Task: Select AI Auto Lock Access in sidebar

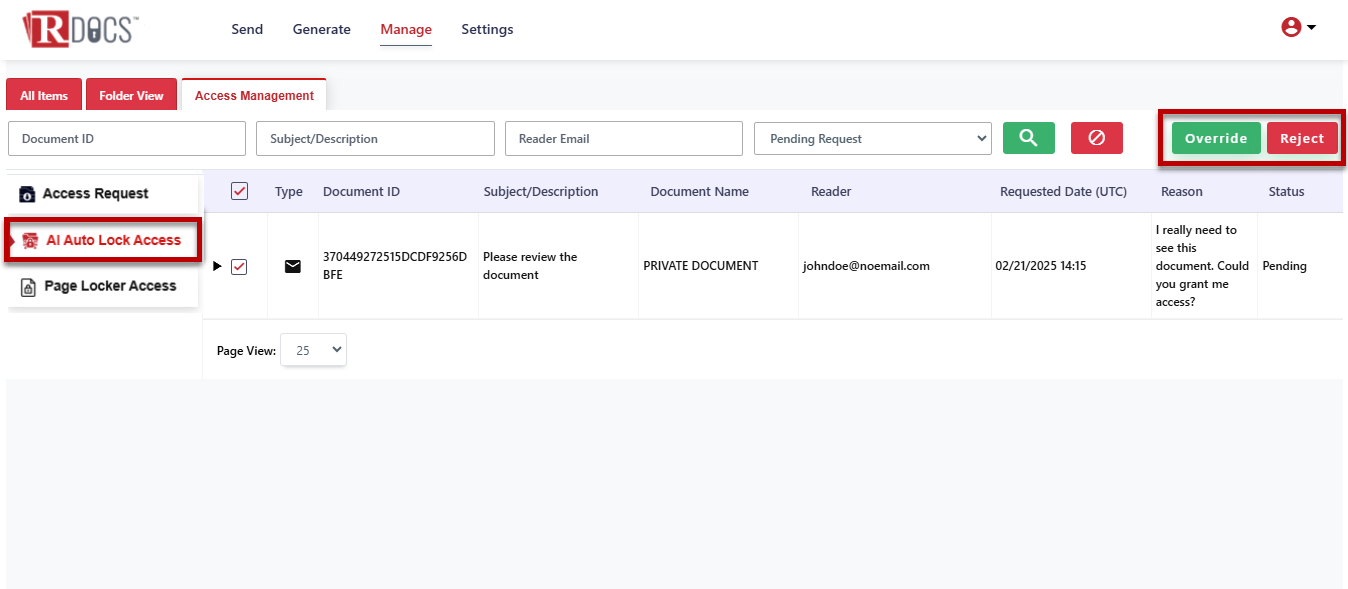Action: 103,241
